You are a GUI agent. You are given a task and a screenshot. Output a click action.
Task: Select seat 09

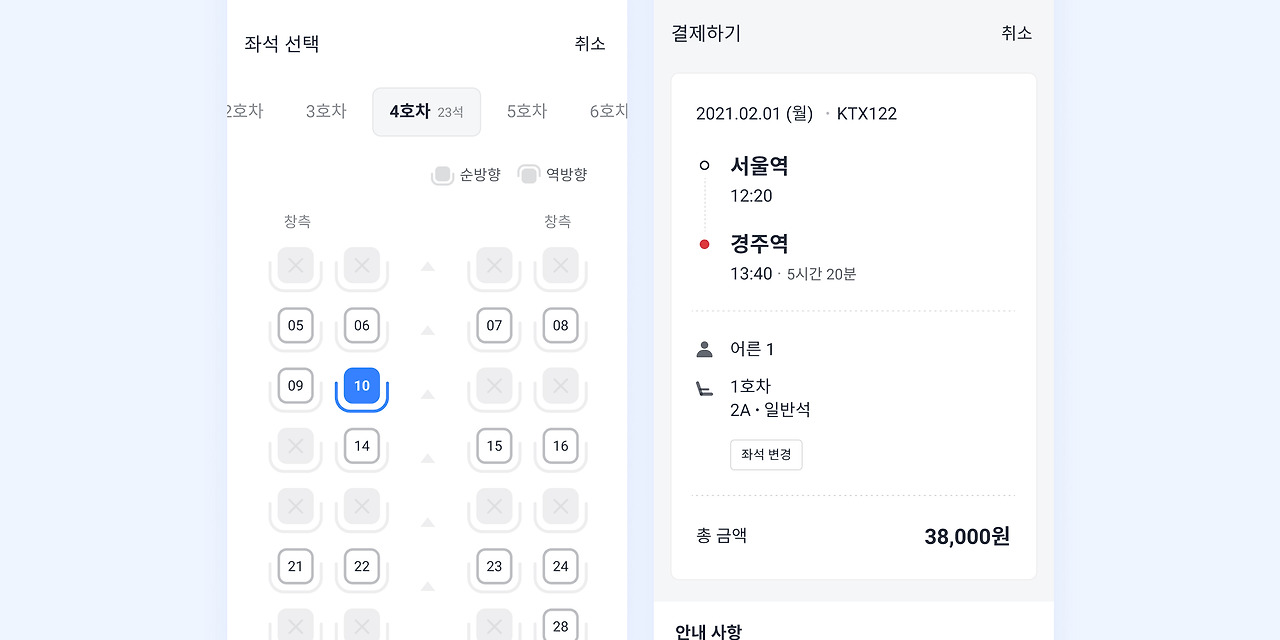pos(295,386)
